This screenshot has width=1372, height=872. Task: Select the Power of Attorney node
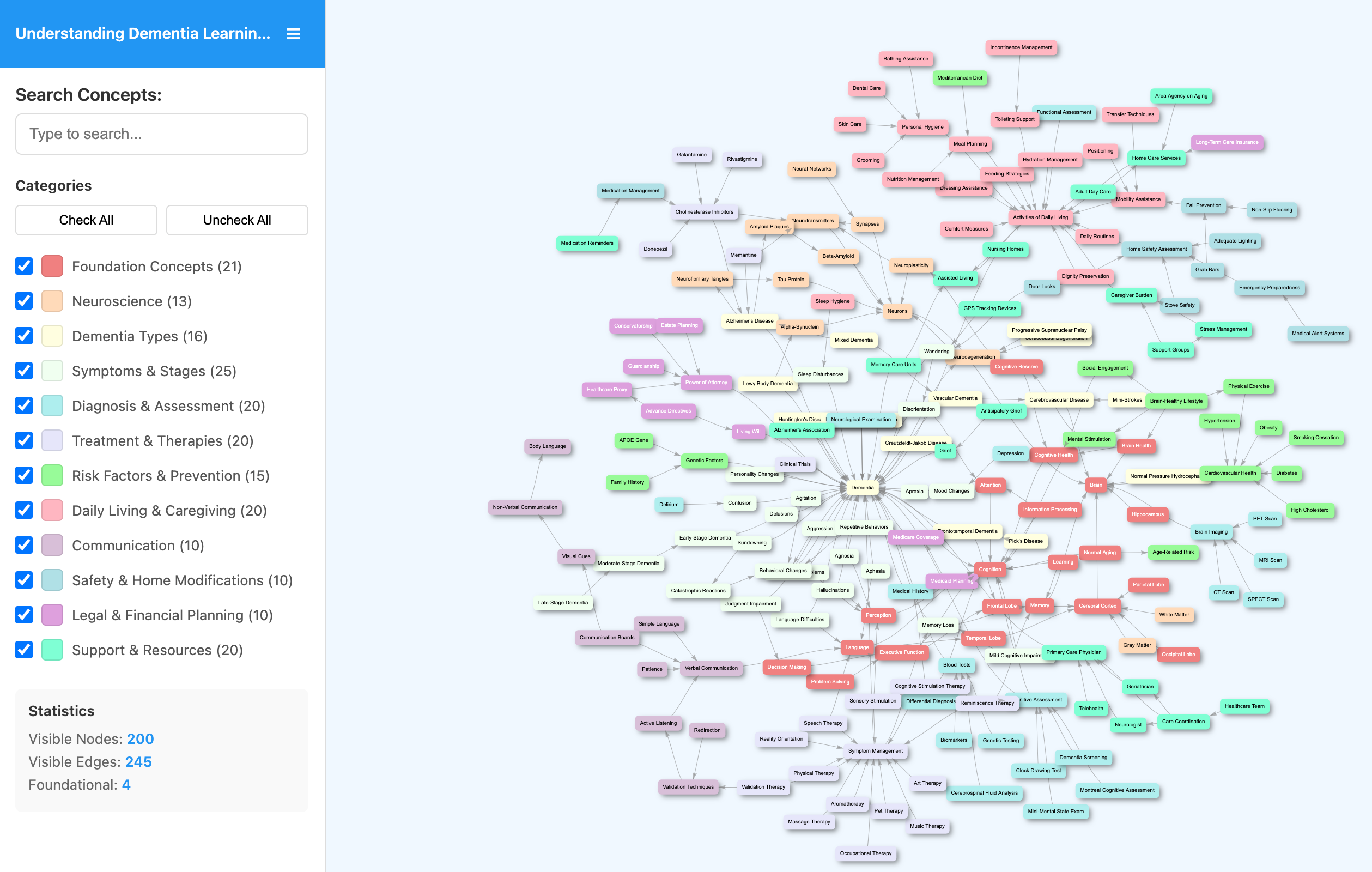tap(706, 383)
